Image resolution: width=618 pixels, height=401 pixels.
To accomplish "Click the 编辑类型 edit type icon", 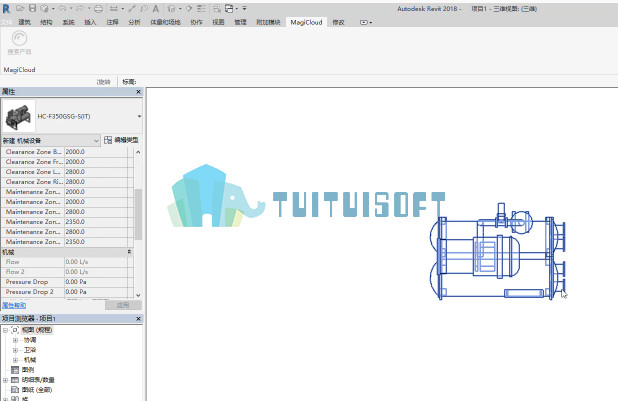I will point(108,141).
